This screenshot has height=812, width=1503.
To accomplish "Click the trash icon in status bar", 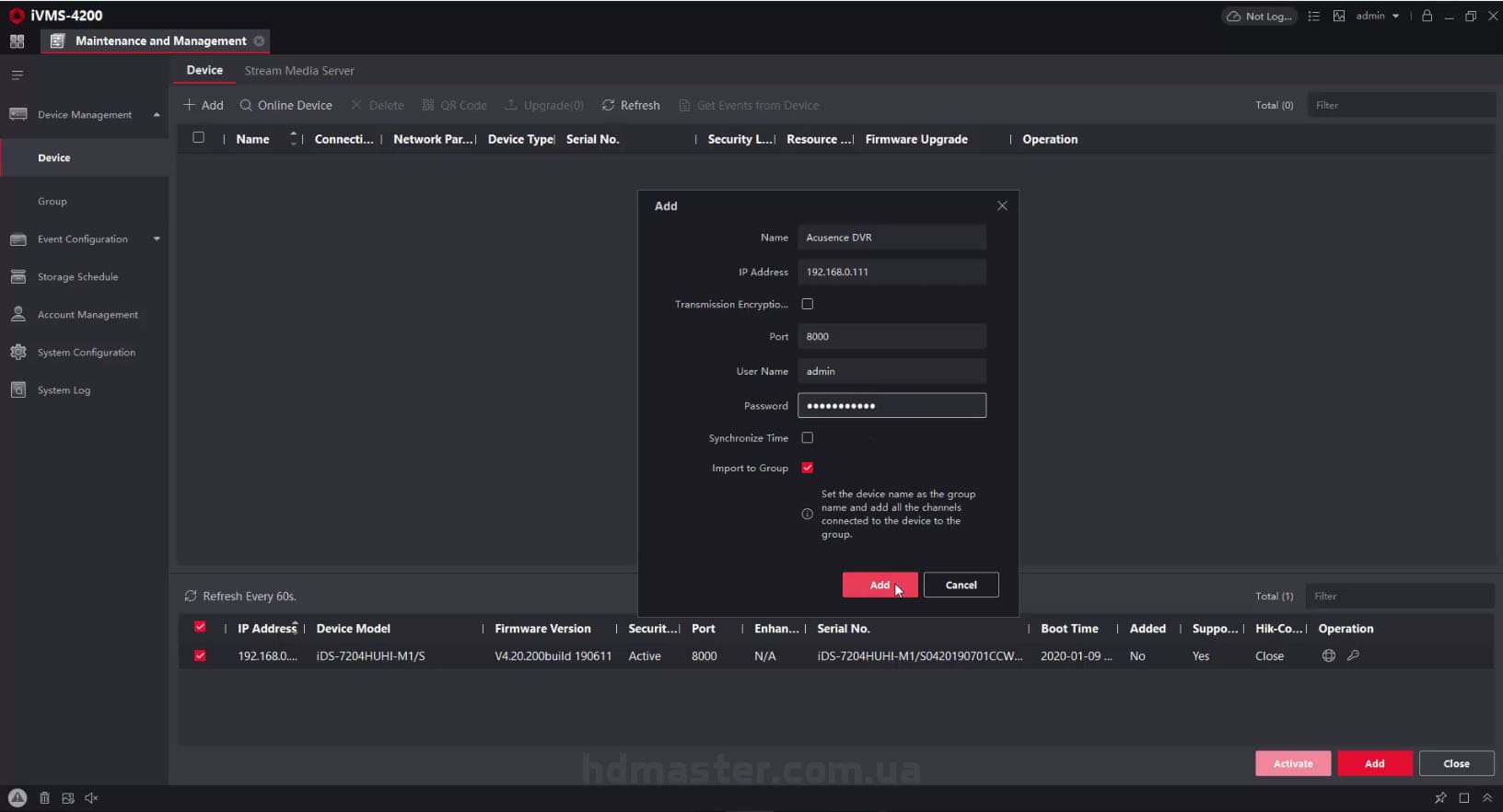I will pos(44,798).
